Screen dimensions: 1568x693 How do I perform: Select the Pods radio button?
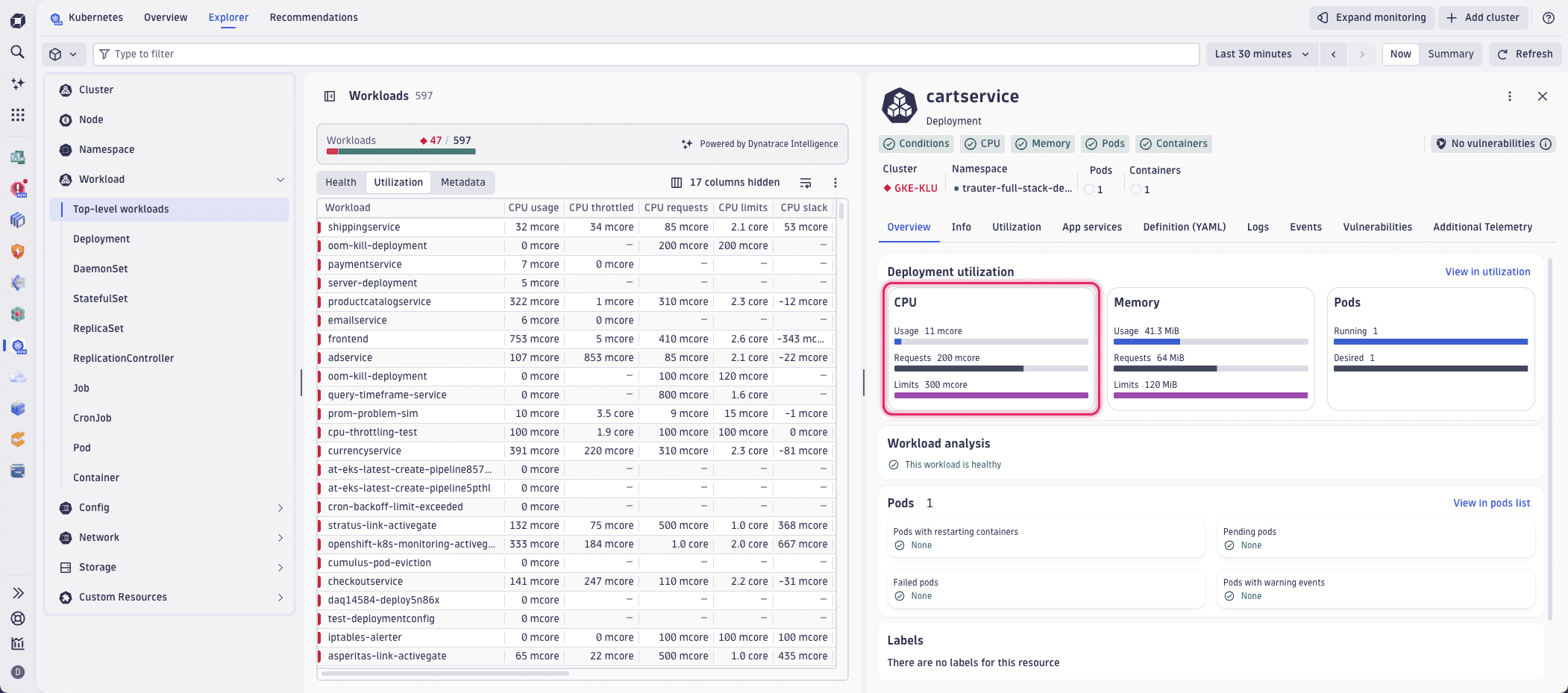(x=1088, y=189)
